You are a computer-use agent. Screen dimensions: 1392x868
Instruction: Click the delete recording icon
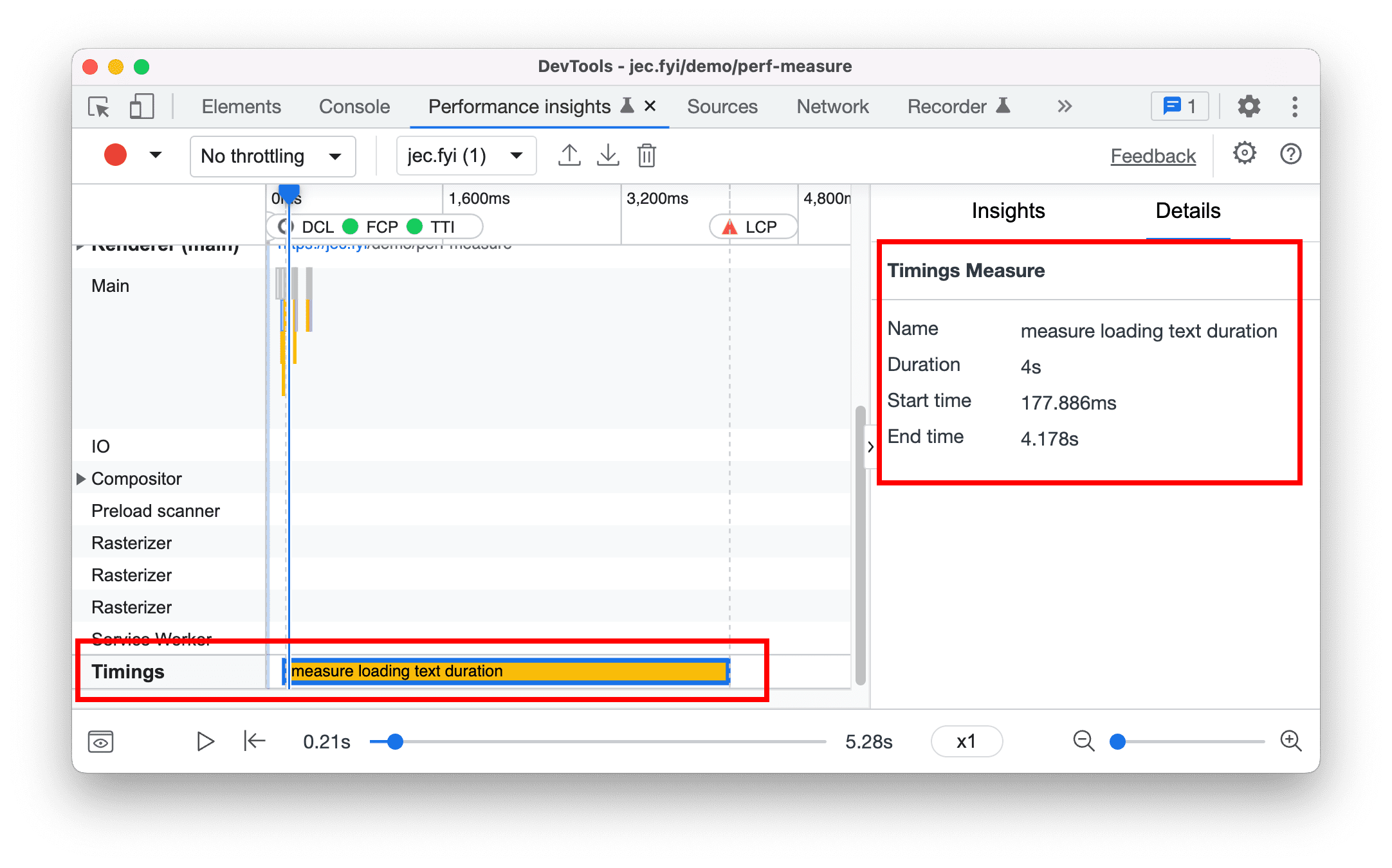647,155
